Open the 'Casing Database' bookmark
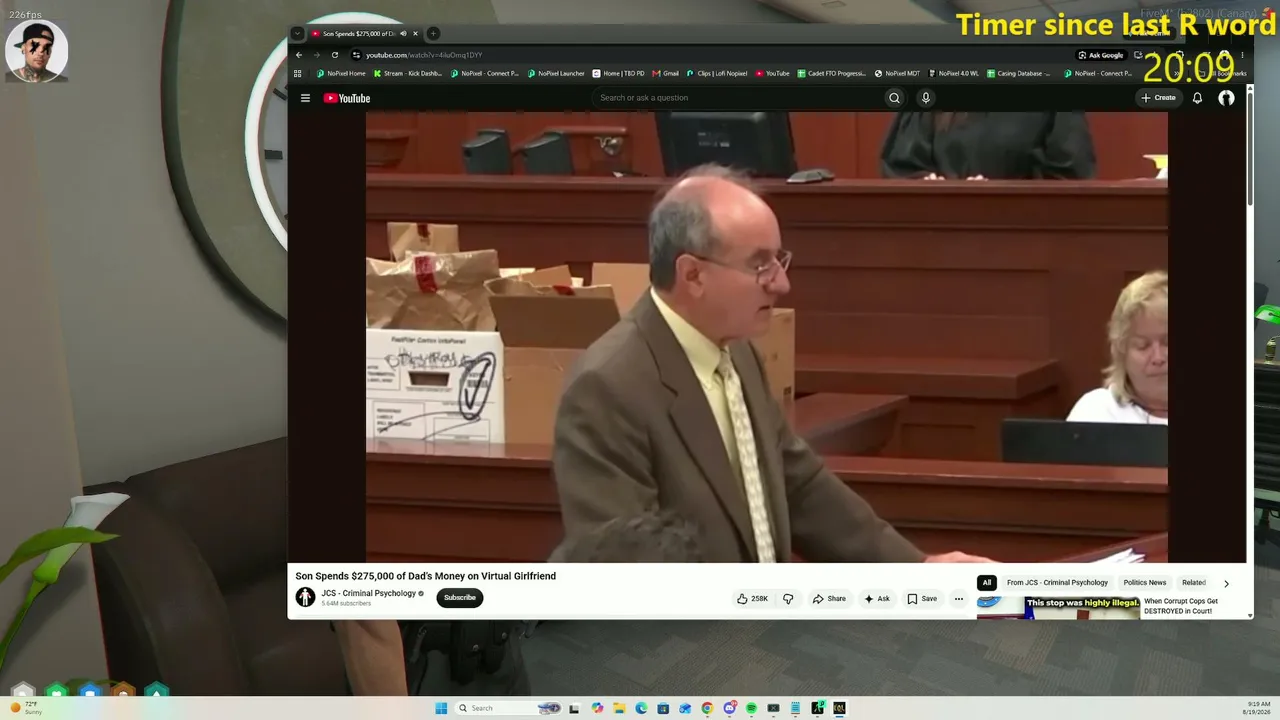The image size is (1280, 720). (x=1019, y=73)
